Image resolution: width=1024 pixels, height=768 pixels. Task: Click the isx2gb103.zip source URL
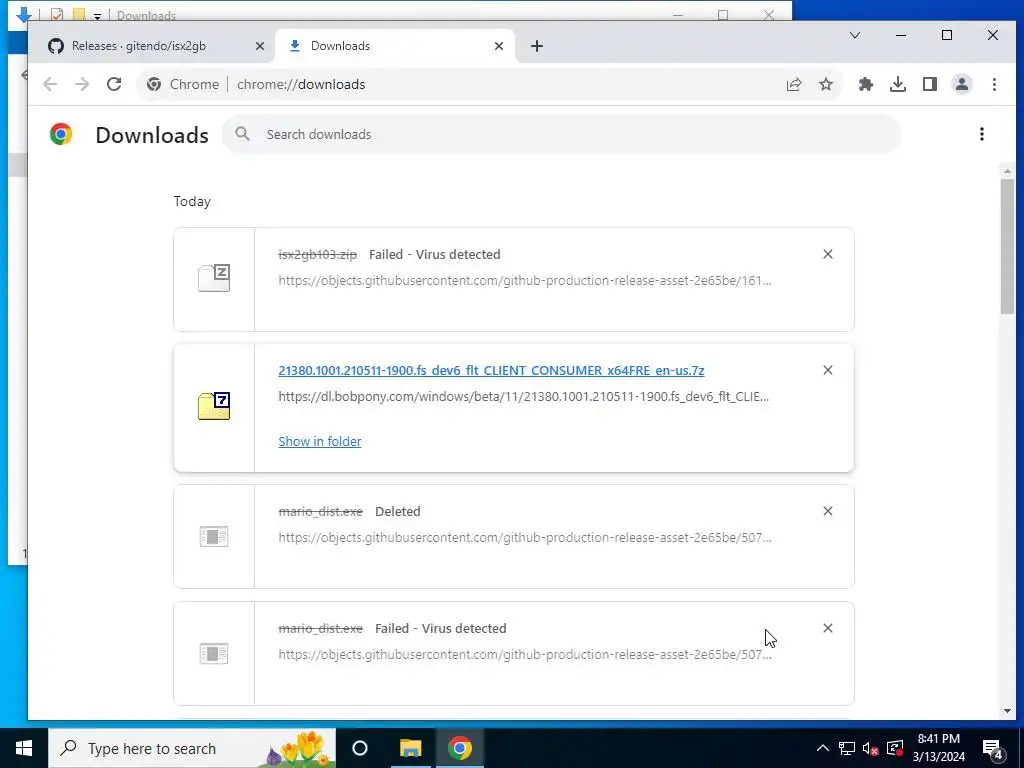[x=525, y=280]
